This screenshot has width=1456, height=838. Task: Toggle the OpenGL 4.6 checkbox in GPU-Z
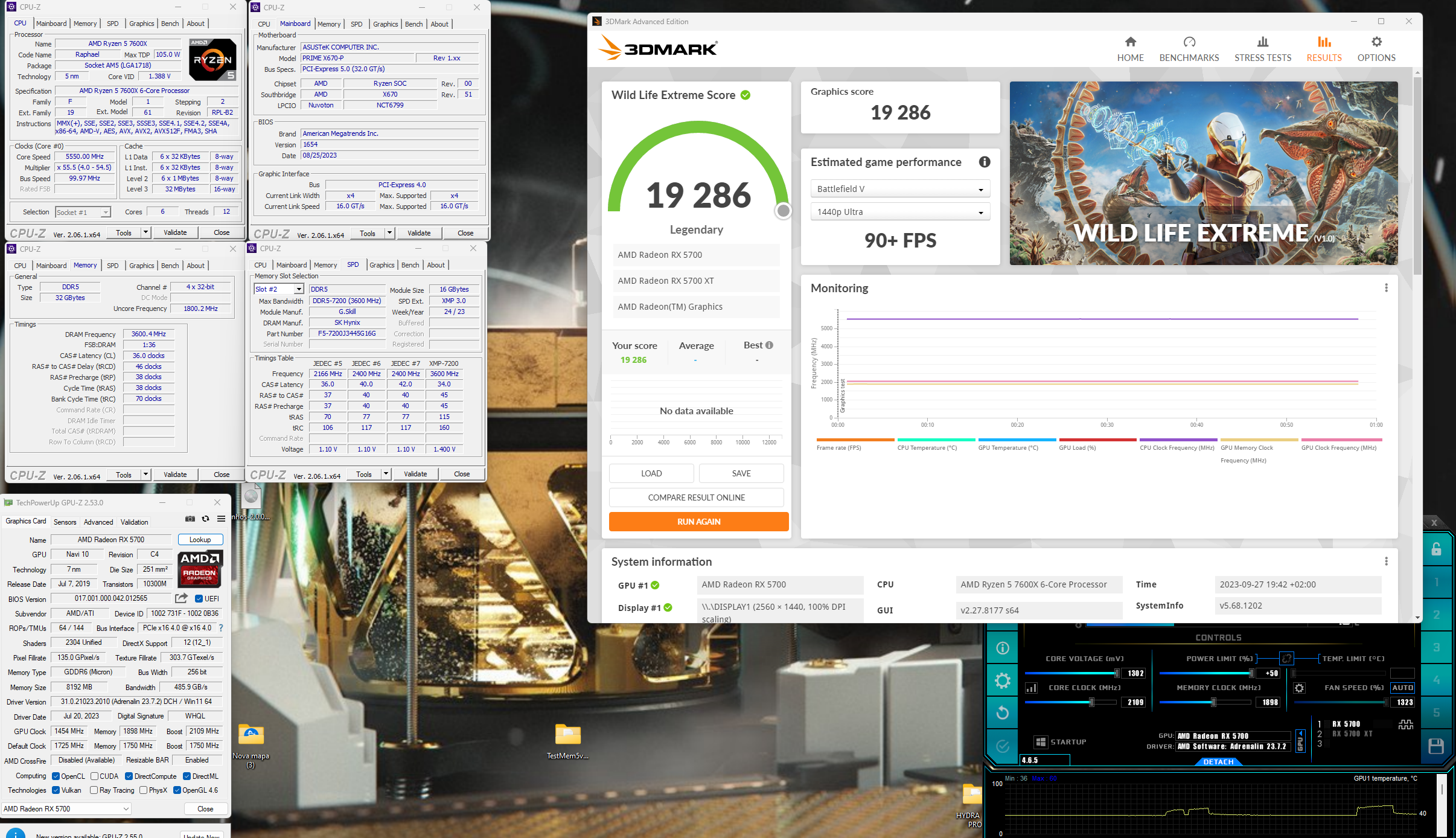[177, 790]
